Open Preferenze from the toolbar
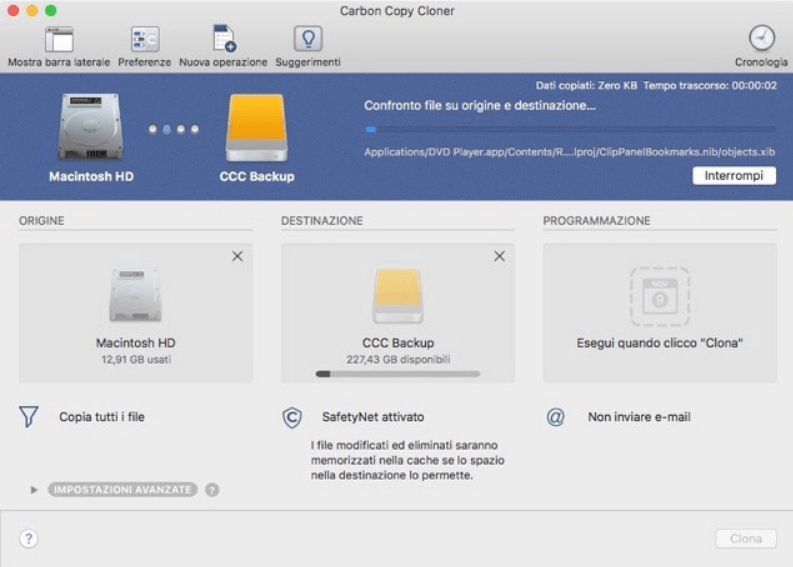This screenshot has height=567, width=793. coord(145,39)
